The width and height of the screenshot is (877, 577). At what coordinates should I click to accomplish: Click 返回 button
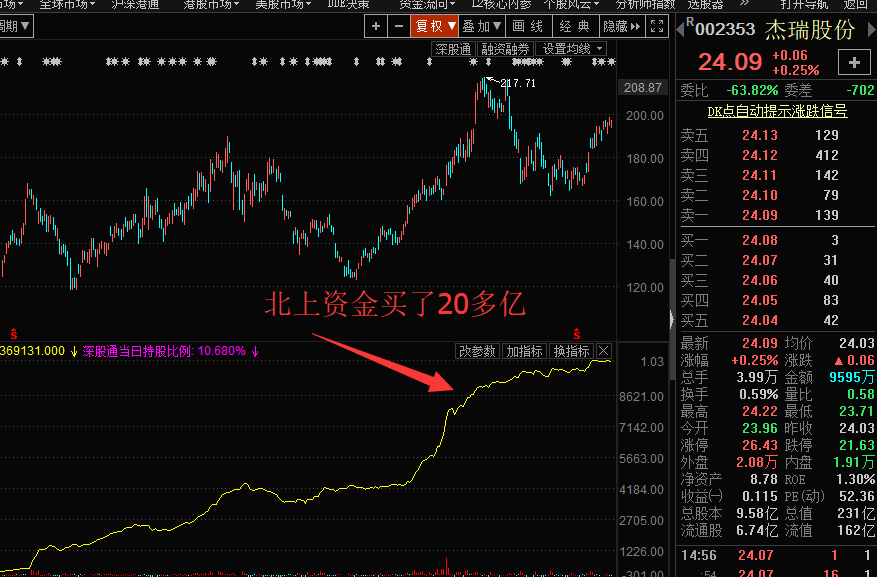coord(855,4)
